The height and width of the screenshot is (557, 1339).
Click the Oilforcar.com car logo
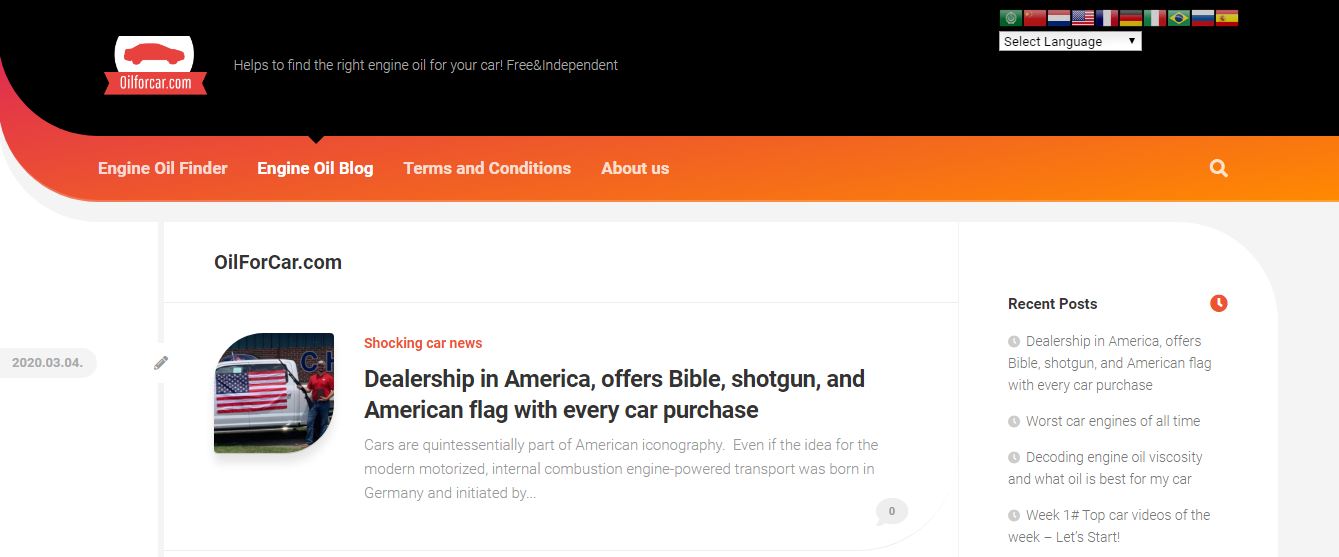click(155, 66)
